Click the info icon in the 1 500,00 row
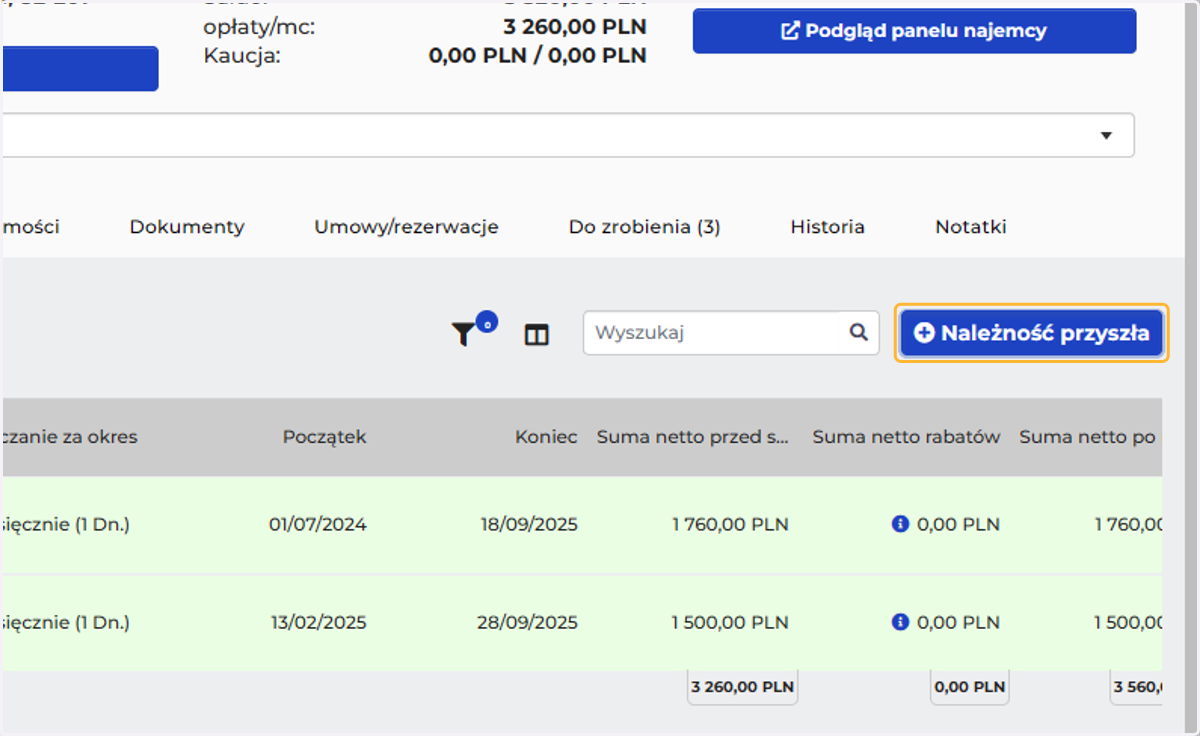This screenshot has height=736, width=1200. click(900, 622)
